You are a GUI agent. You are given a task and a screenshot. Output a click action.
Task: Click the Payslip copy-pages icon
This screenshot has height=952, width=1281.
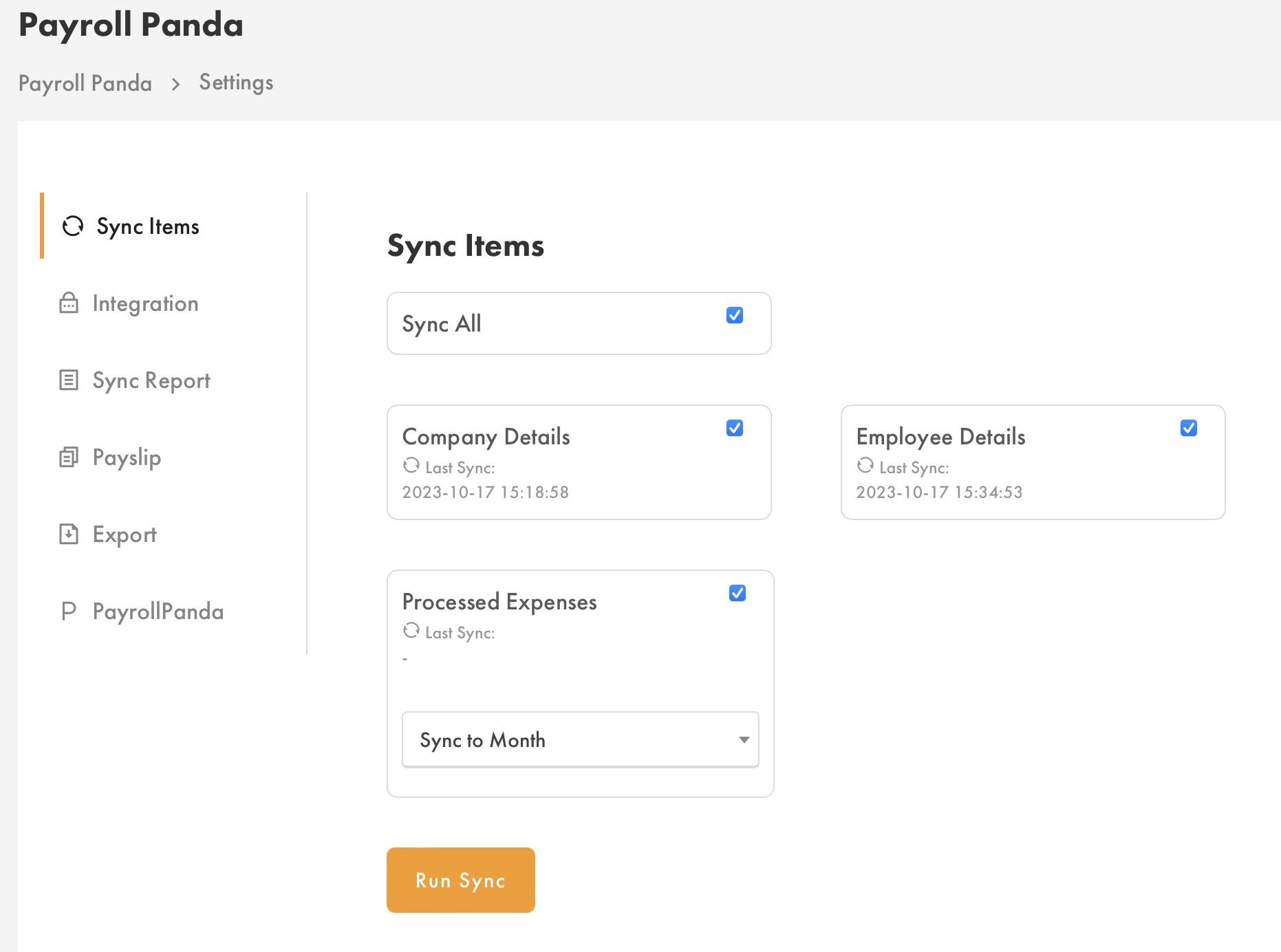(x=69, y=457)
